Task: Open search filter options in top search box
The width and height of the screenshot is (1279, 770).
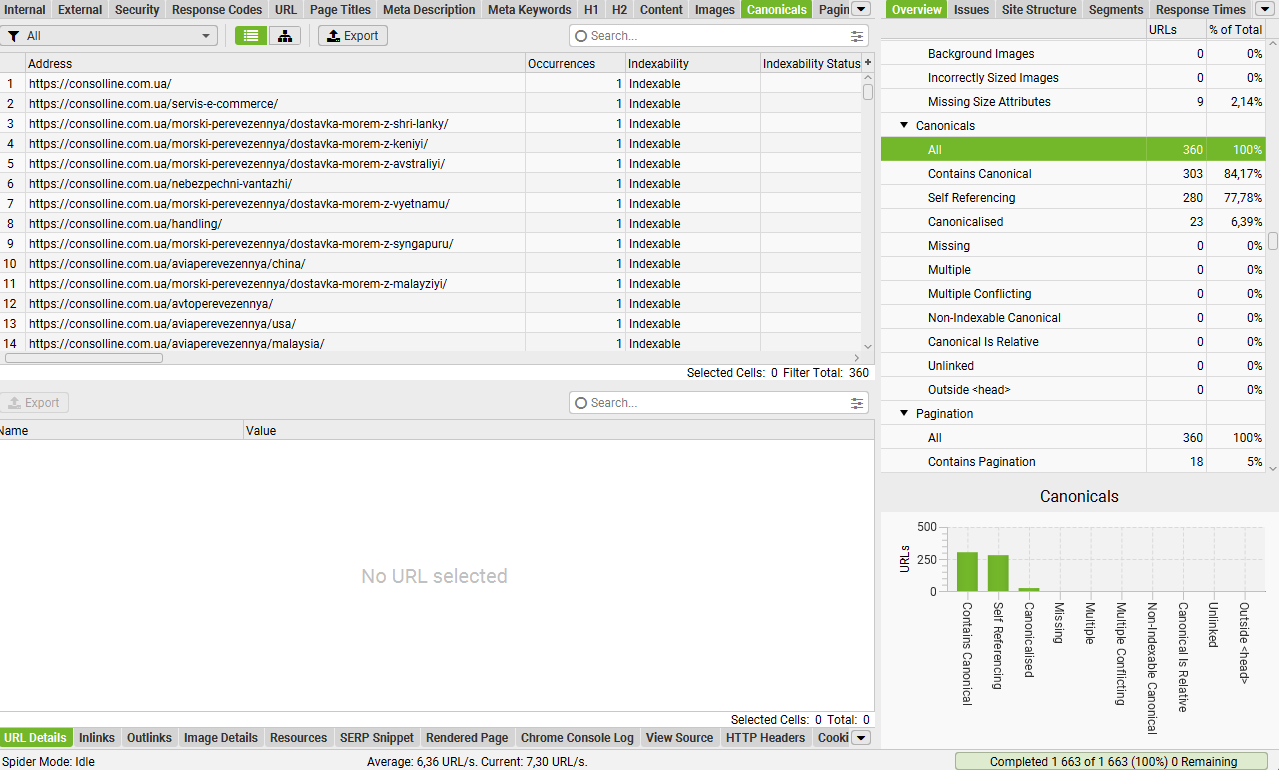Action: (857, 36)
